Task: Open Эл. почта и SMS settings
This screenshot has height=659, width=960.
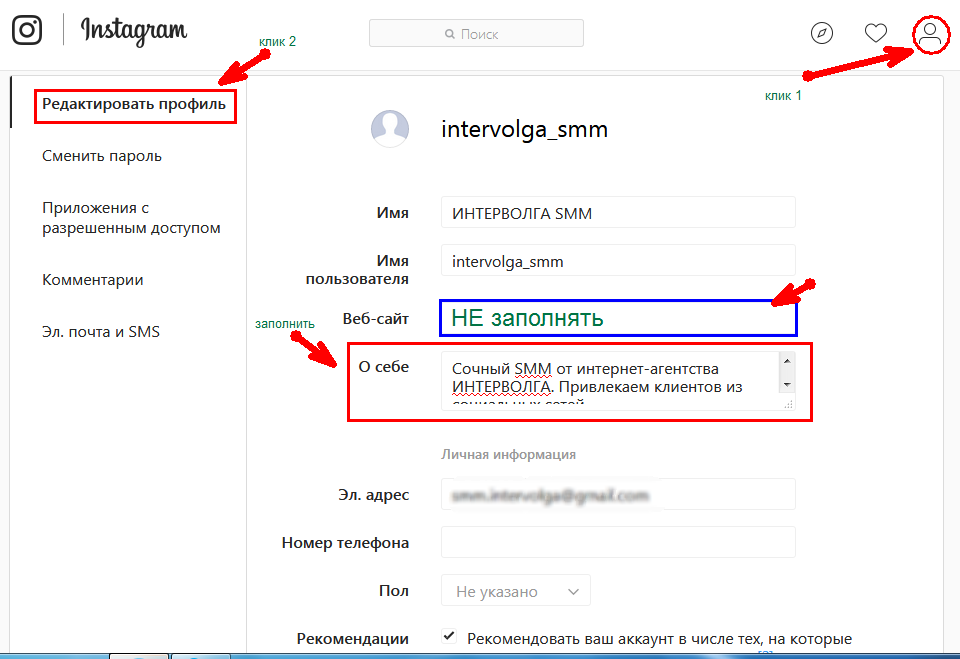Action: (101, 332)
